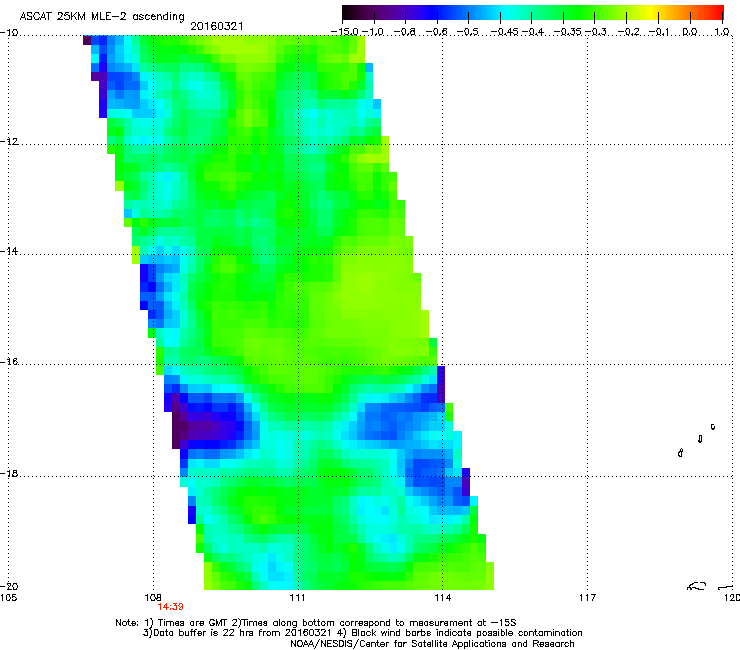The image size is (740, 650).
Task: Click the longitude label 108
Action: [x=153, y=598]
